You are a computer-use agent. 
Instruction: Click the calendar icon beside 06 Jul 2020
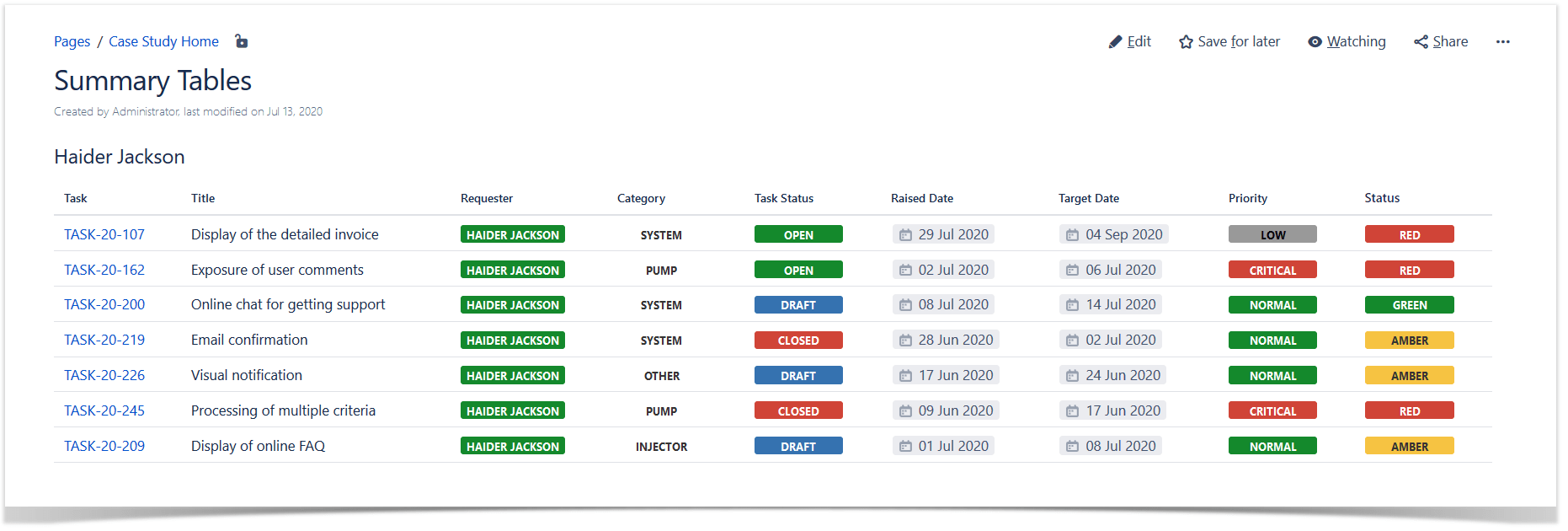[x=1072, y=271]
